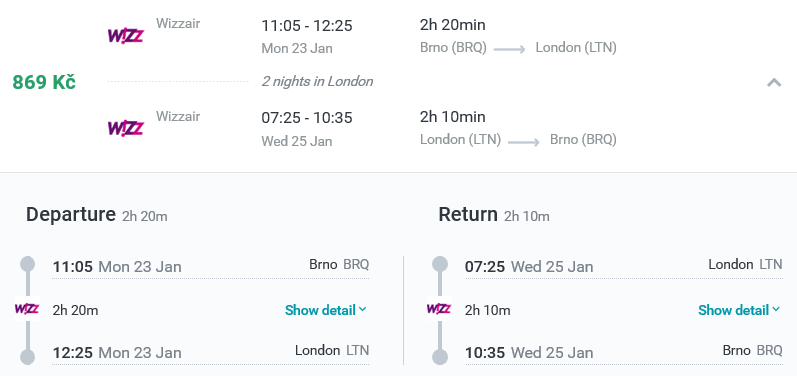Click arrow between Brno (BRQ) and London (LTN)

509,49
